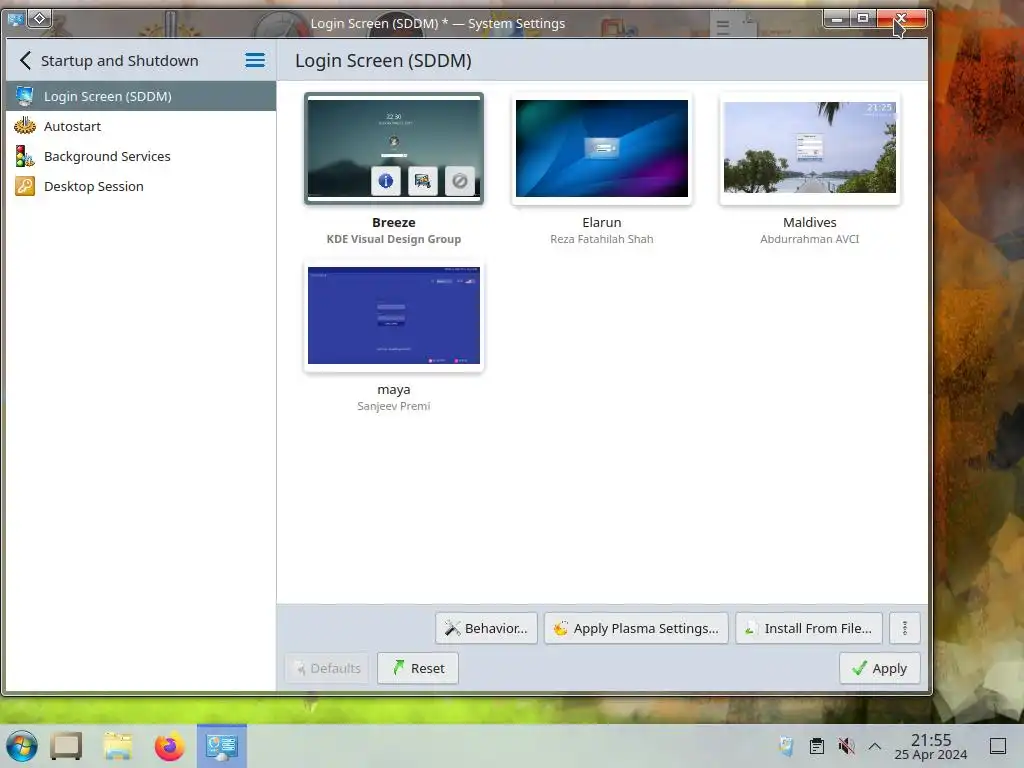The width and height of the screenshot is (1024, 768).
Task: Change the Breeze theme background image
Action: (x=423, y=180)
